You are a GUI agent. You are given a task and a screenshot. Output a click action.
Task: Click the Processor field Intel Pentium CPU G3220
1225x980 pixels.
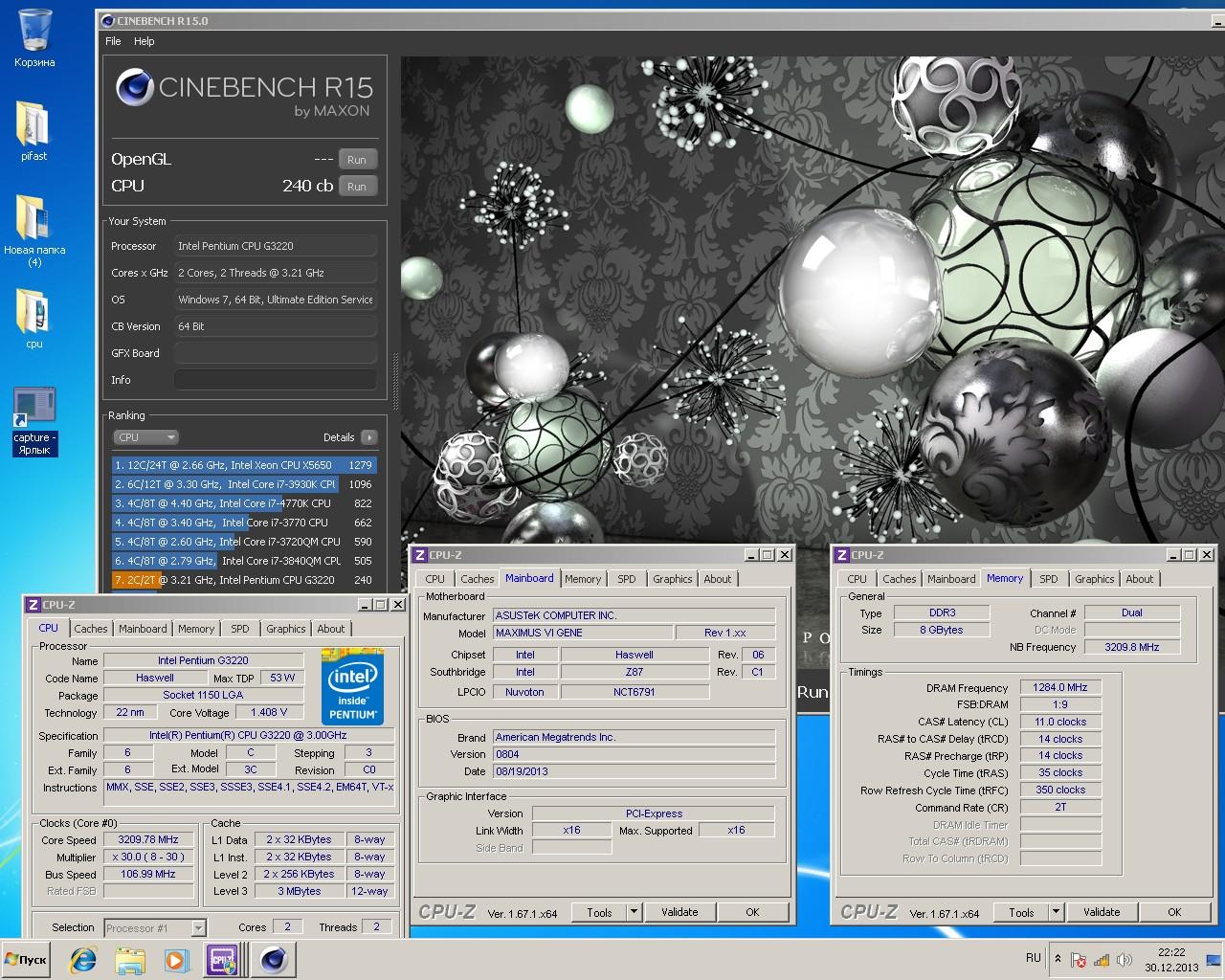(276, 246)
